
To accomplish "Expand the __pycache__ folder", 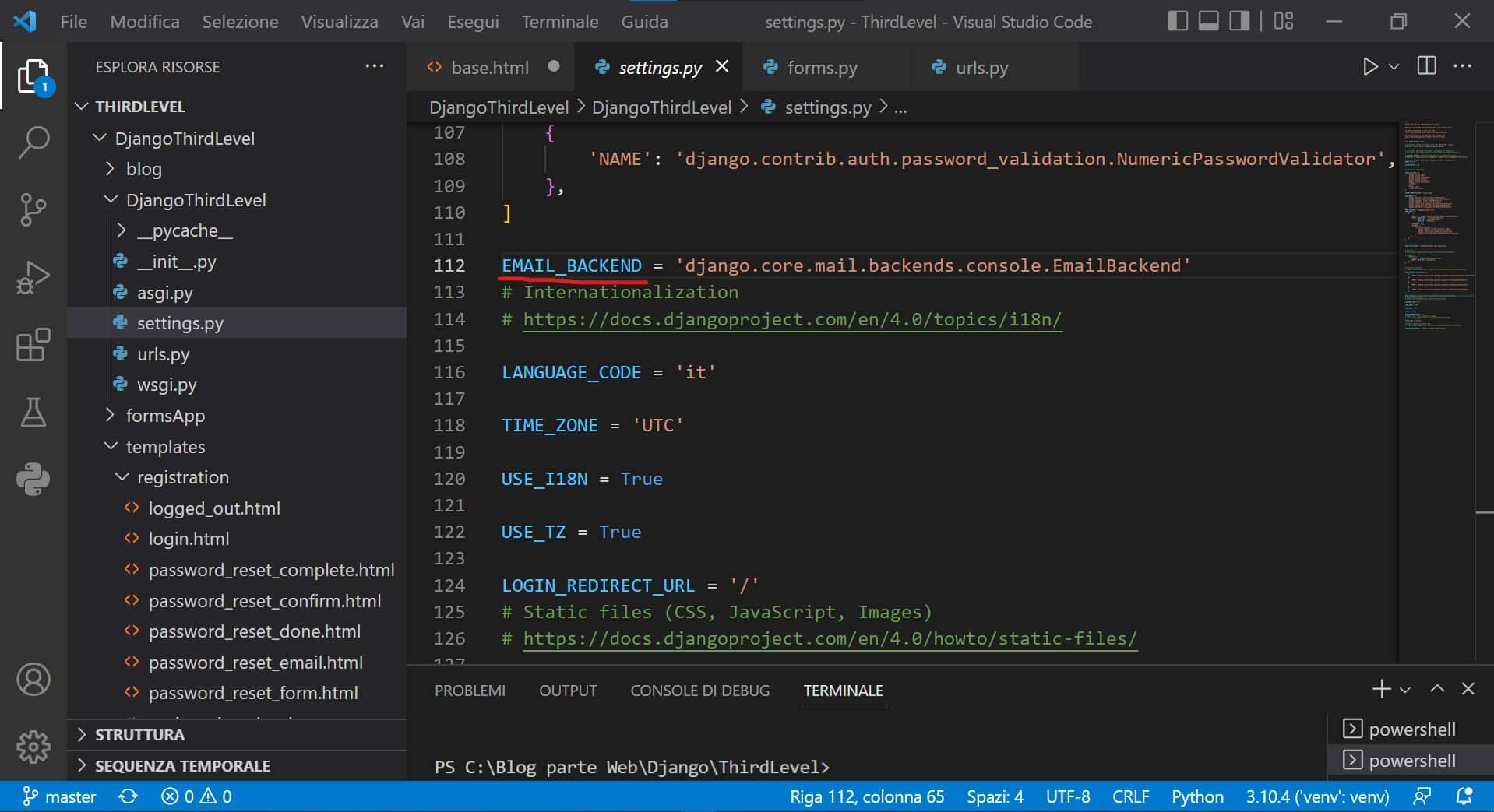I will point(121,230).
